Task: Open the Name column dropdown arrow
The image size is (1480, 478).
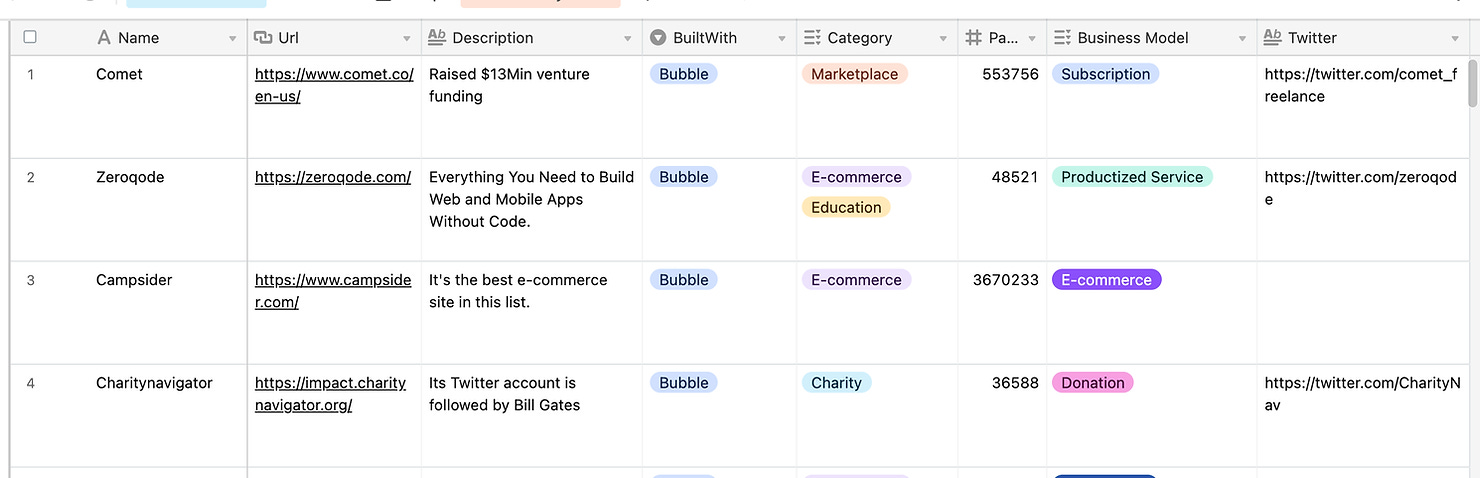Action: tap(232, 39)
